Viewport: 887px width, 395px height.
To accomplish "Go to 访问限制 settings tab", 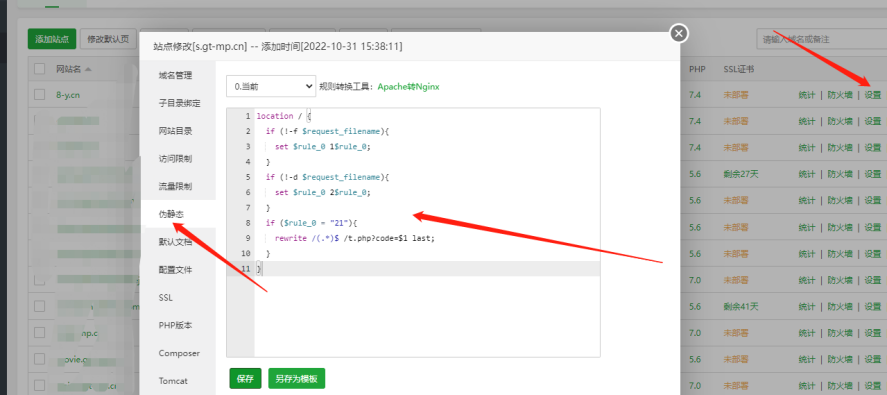I will (x=175, y=158).
